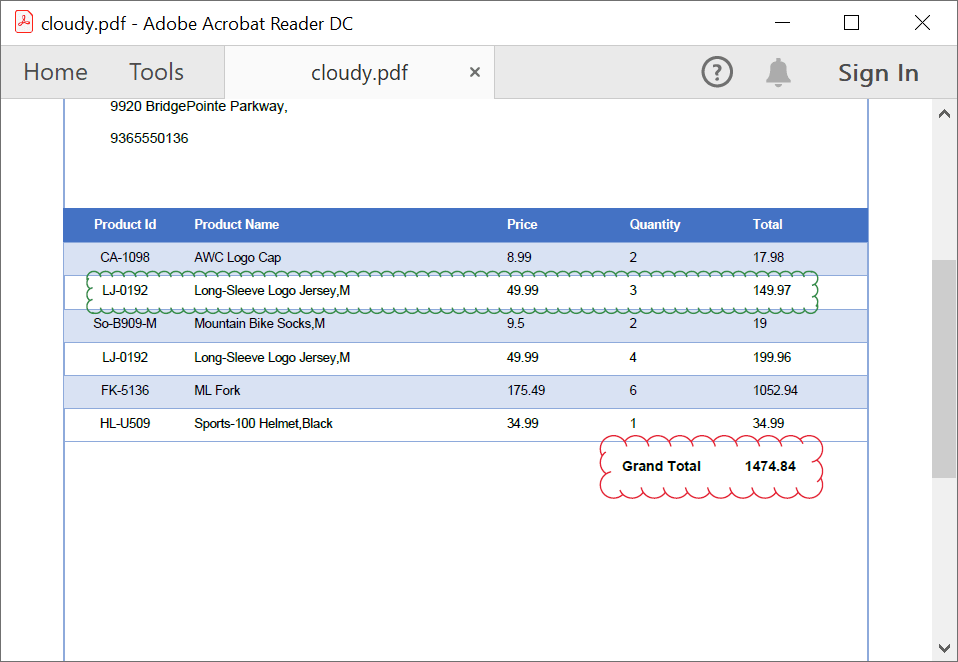
Task: Click the Product Name column header
Action: pos(236,224)
